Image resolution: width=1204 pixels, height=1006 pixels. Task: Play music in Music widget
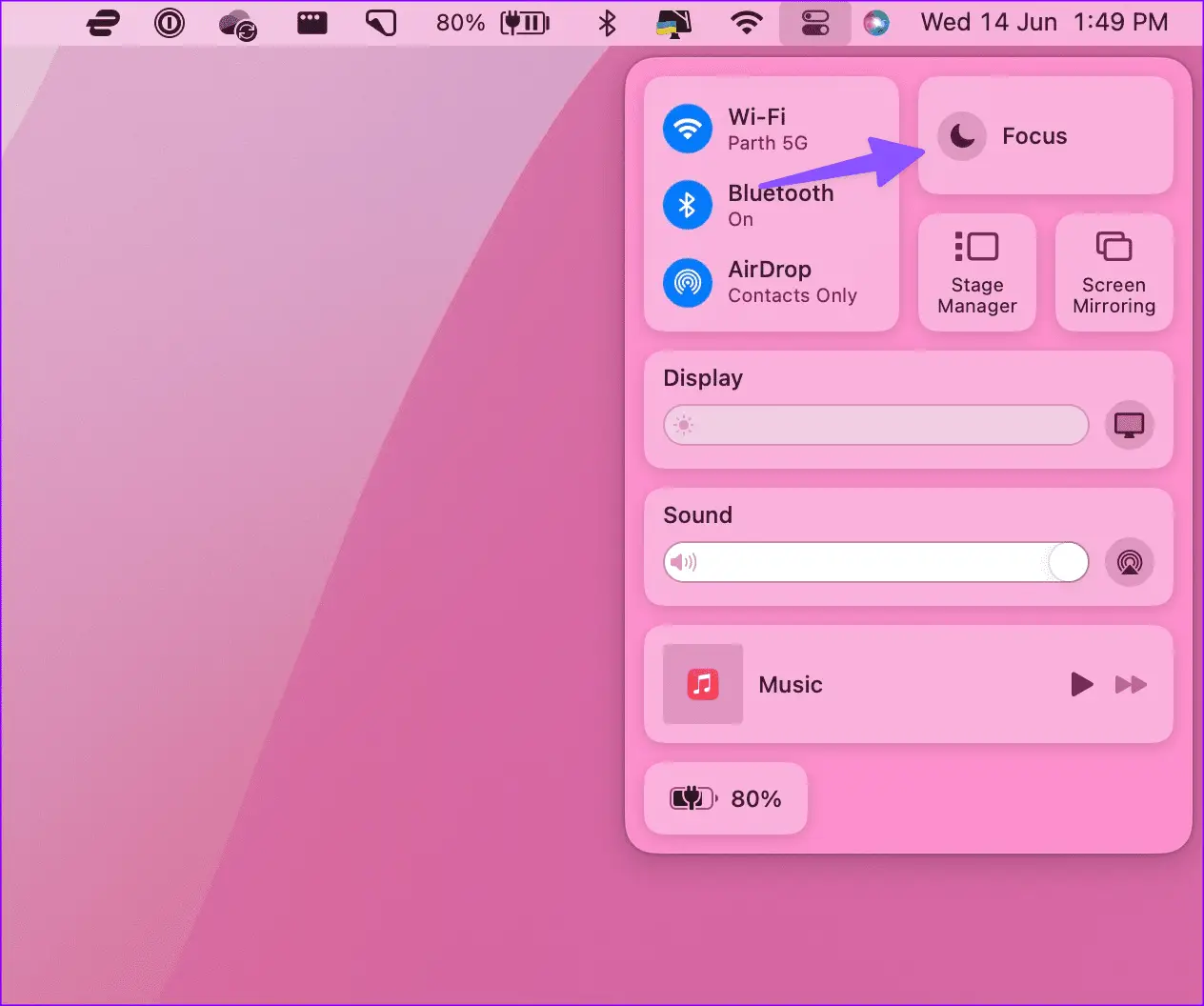tap(1081, 684)
